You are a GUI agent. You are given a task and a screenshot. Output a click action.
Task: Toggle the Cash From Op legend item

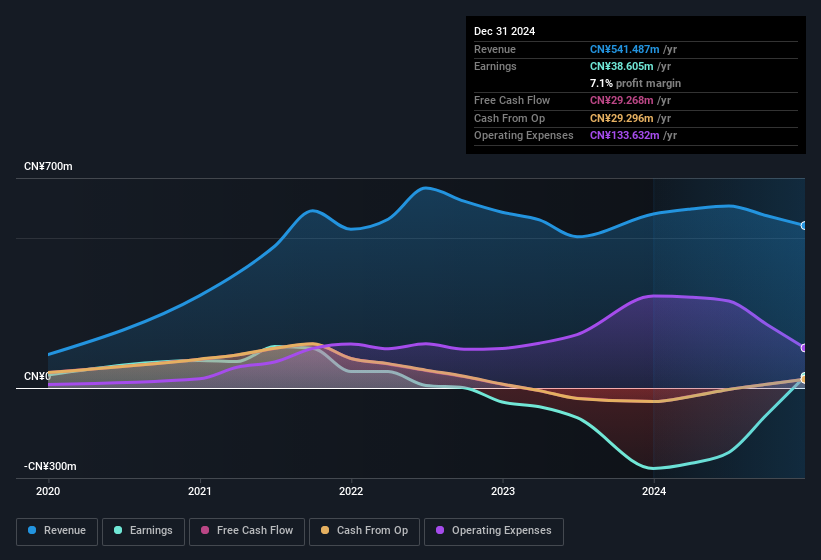[364, 531]
